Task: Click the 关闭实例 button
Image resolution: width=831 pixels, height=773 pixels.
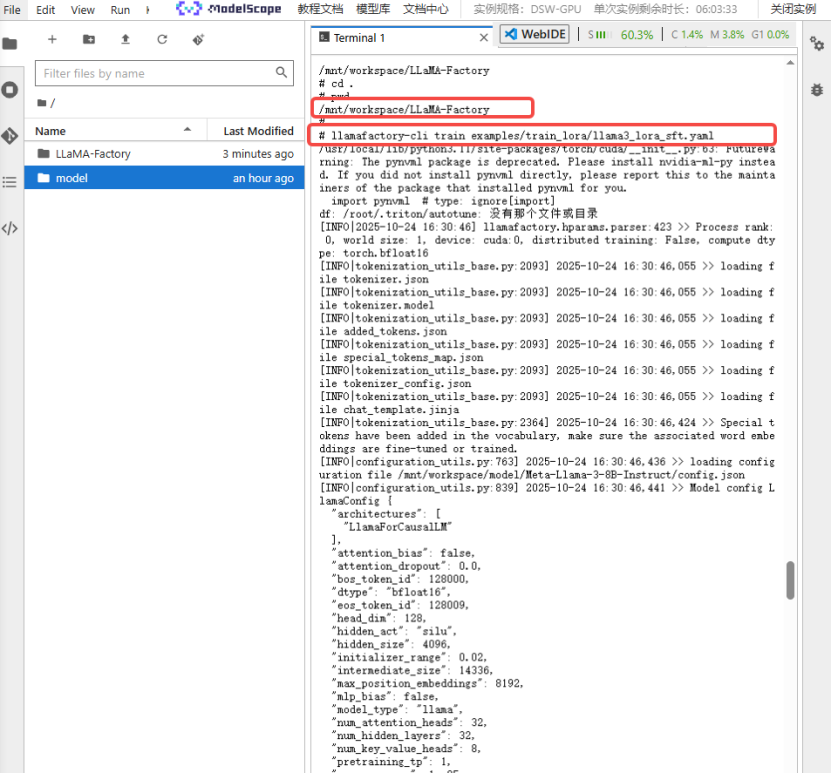Action: (793, 9)
